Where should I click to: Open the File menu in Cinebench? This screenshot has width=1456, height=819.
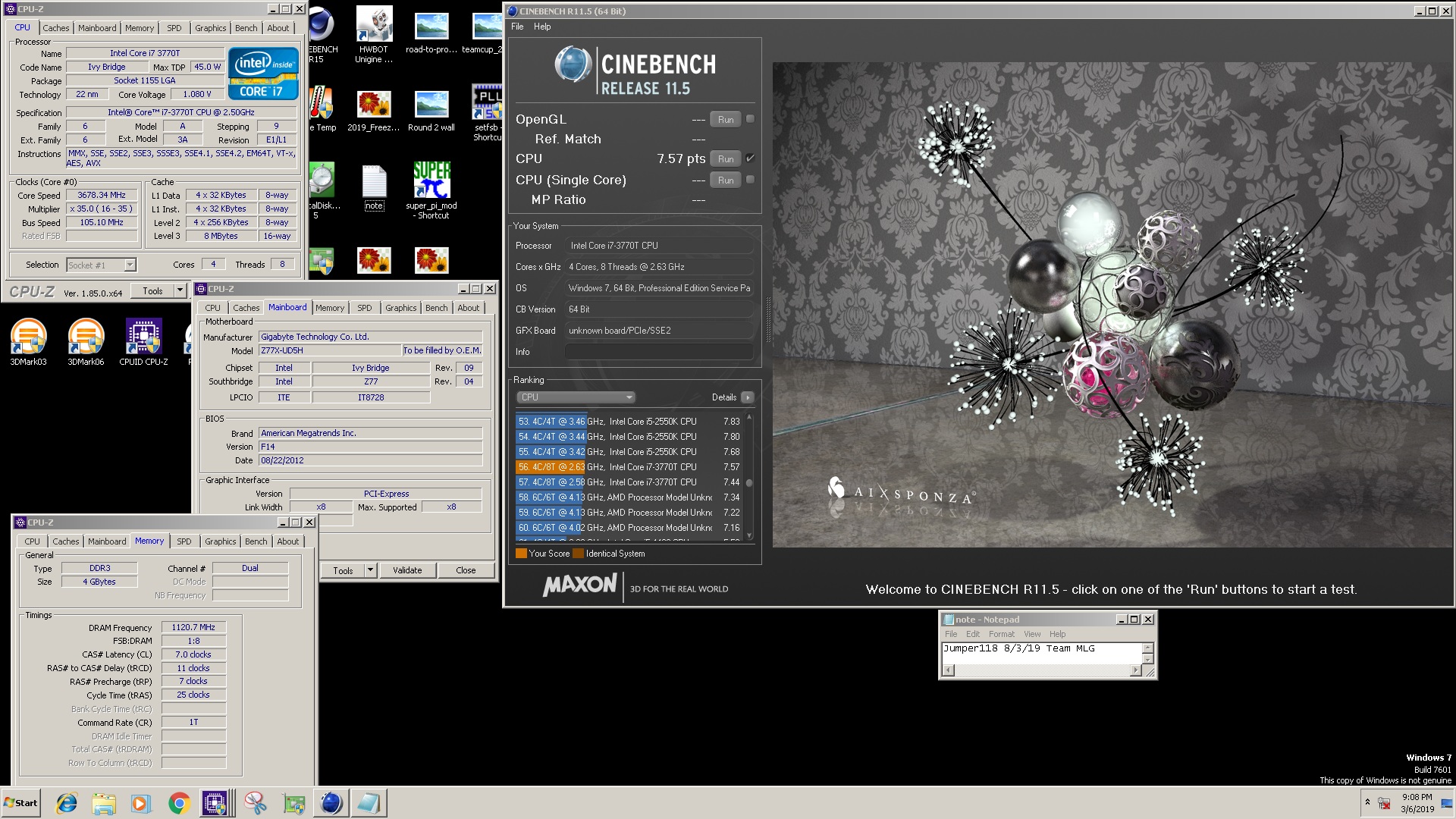click(517, 27)
